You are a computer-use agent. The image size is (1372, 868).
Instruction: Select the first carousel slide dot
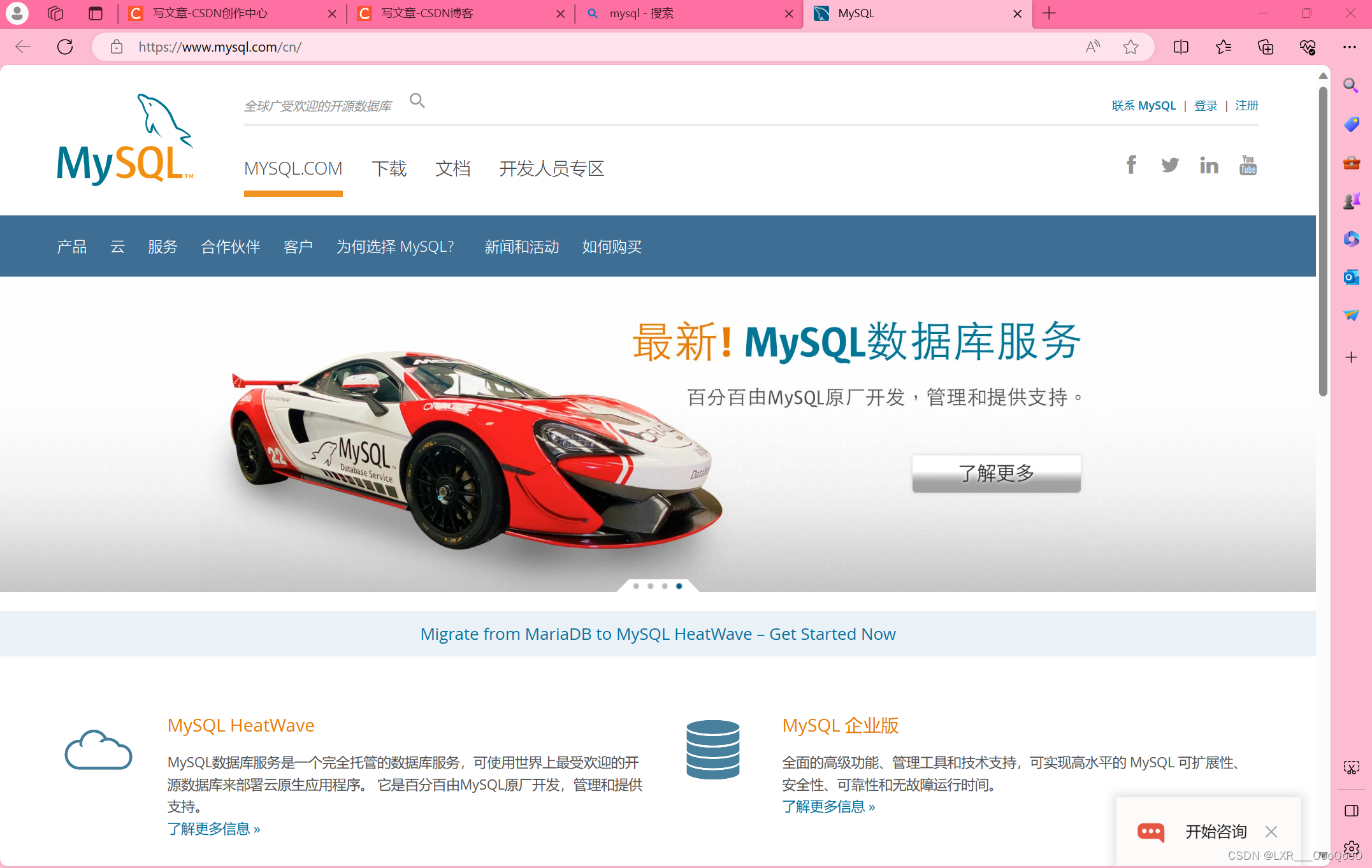[x=636, y=586]
